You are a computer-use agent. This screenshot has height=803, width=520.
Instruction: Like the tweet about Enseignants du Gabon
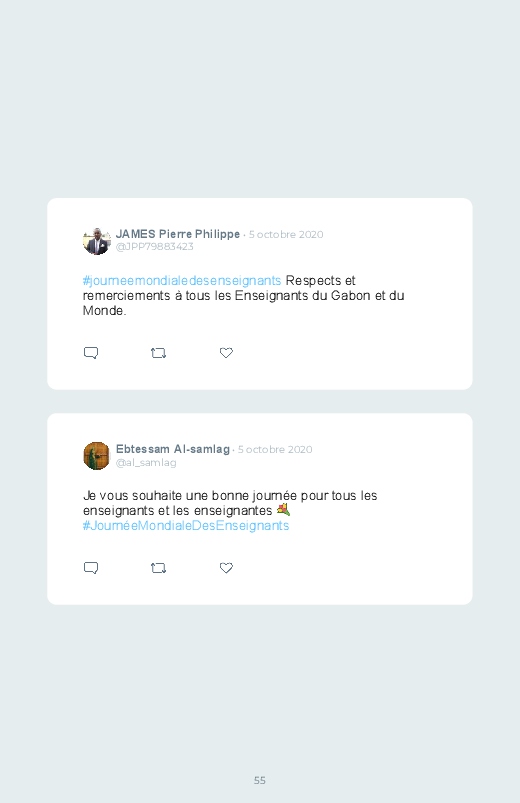tap(226, 353)
